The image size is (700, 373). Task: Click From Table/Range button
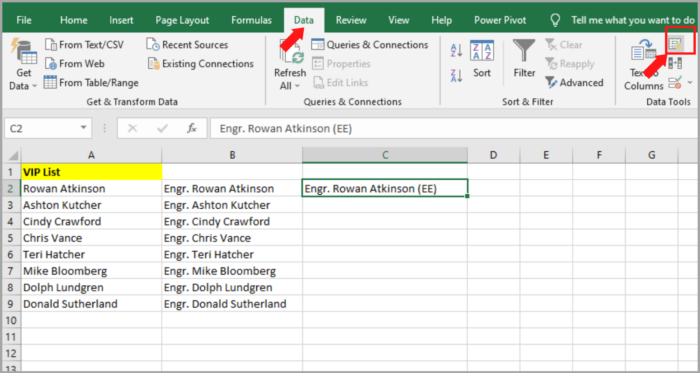[91, 83]
